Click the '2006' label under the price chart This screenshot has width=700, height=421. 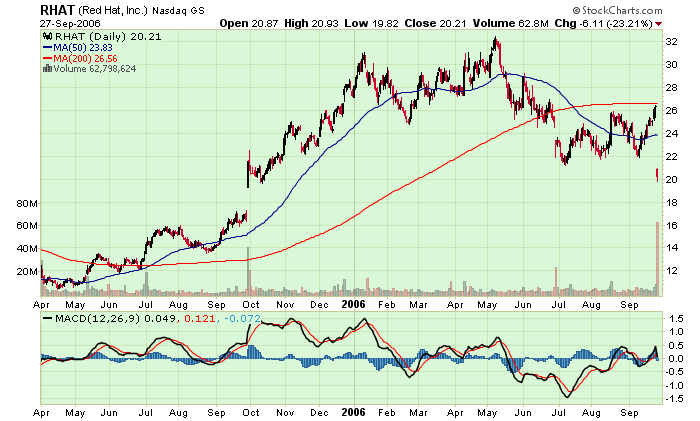(x=354, y=304)
